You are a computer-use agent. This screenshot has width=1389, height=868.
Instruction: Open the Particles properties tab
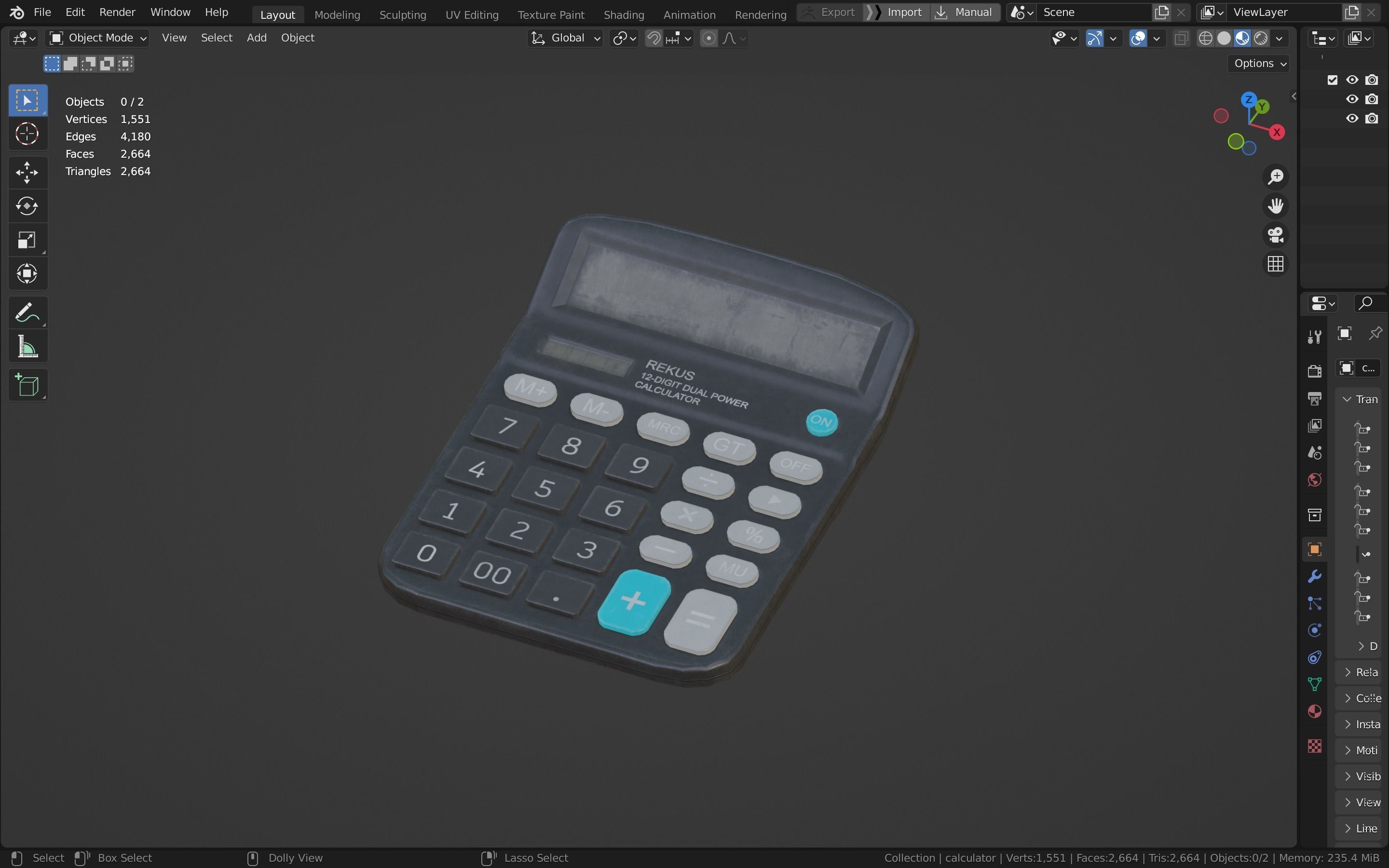pos(1314,603)
